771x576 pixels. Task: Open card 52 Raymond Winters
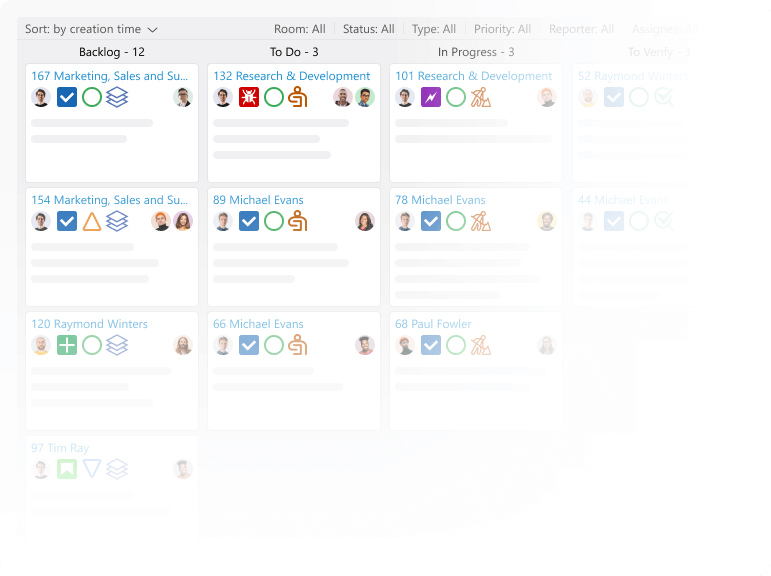point(633,76)
